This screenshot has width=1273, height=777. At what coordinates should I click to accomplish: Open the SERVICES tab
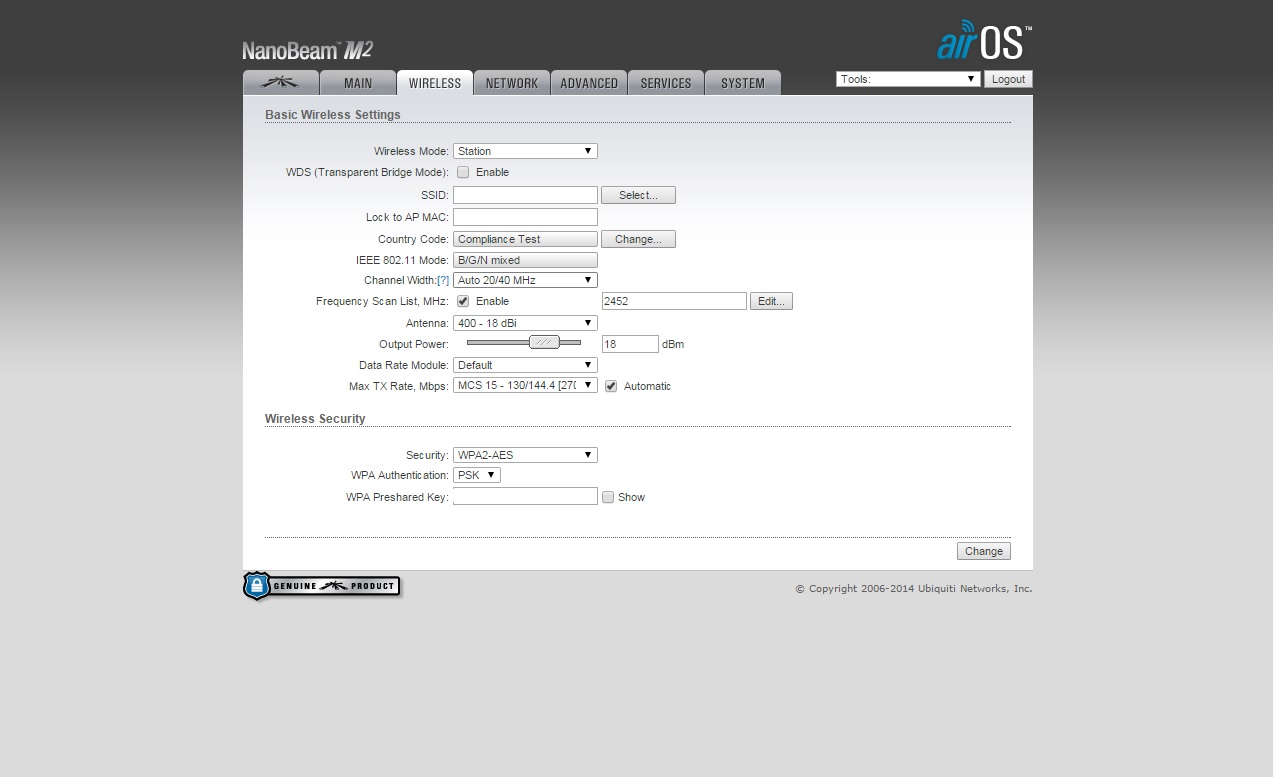click(666, 83)
